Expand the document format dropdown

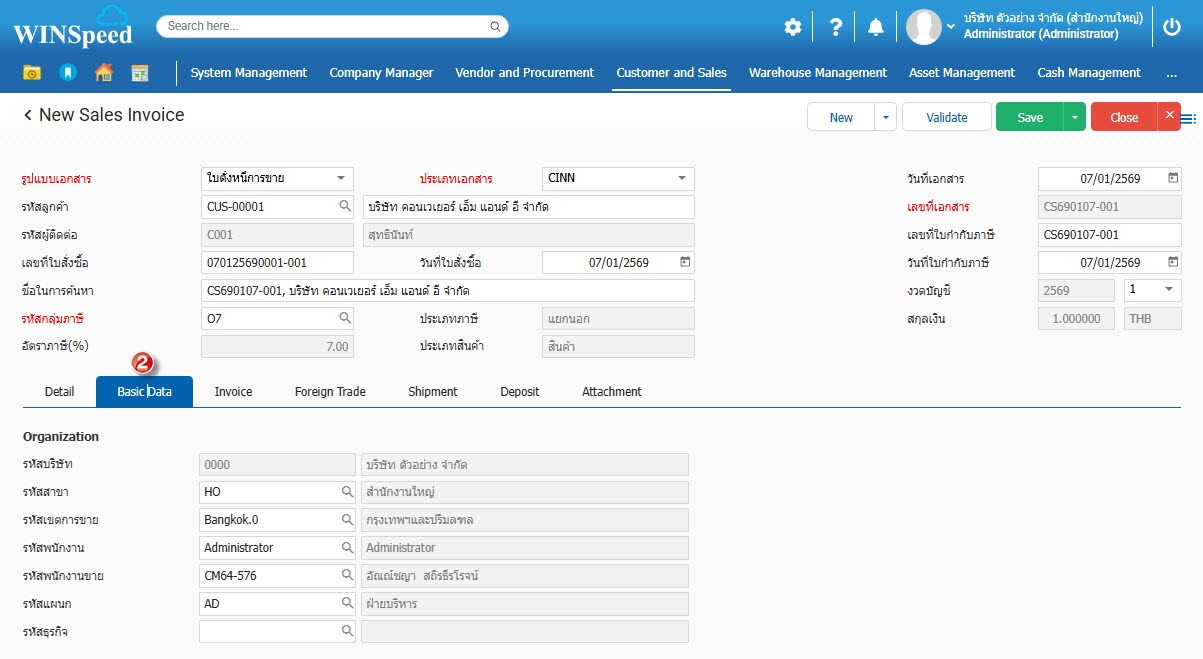[341, 179]
